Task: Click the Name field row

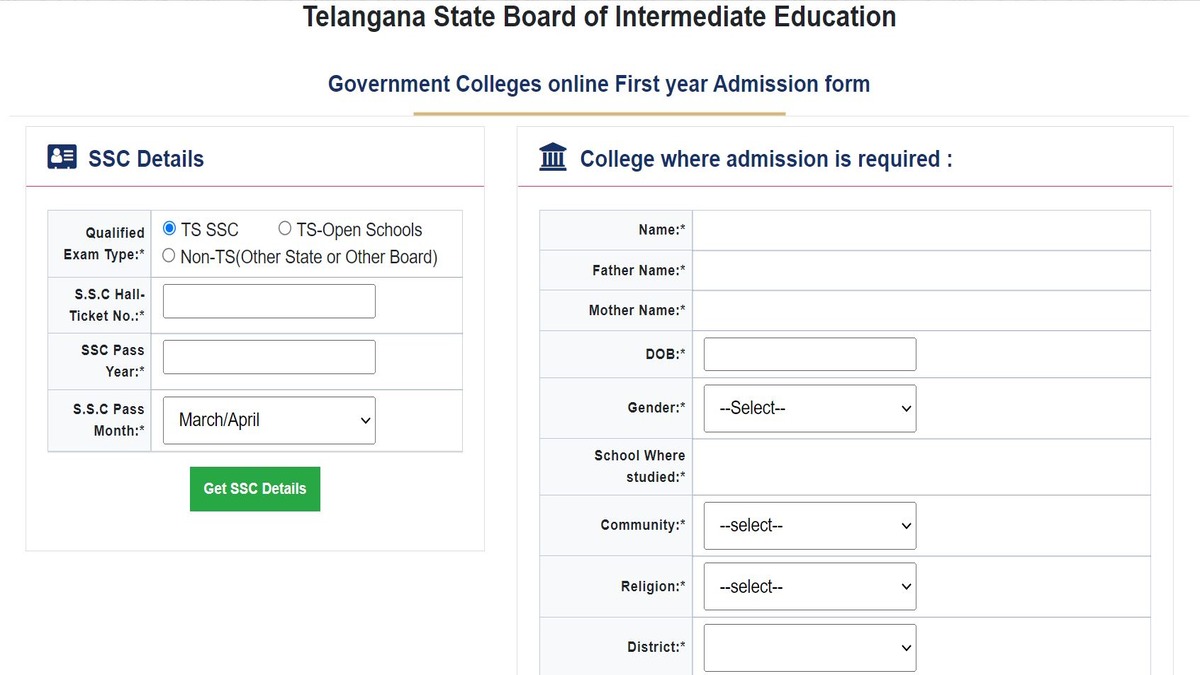Action: [x=845, y=230]
